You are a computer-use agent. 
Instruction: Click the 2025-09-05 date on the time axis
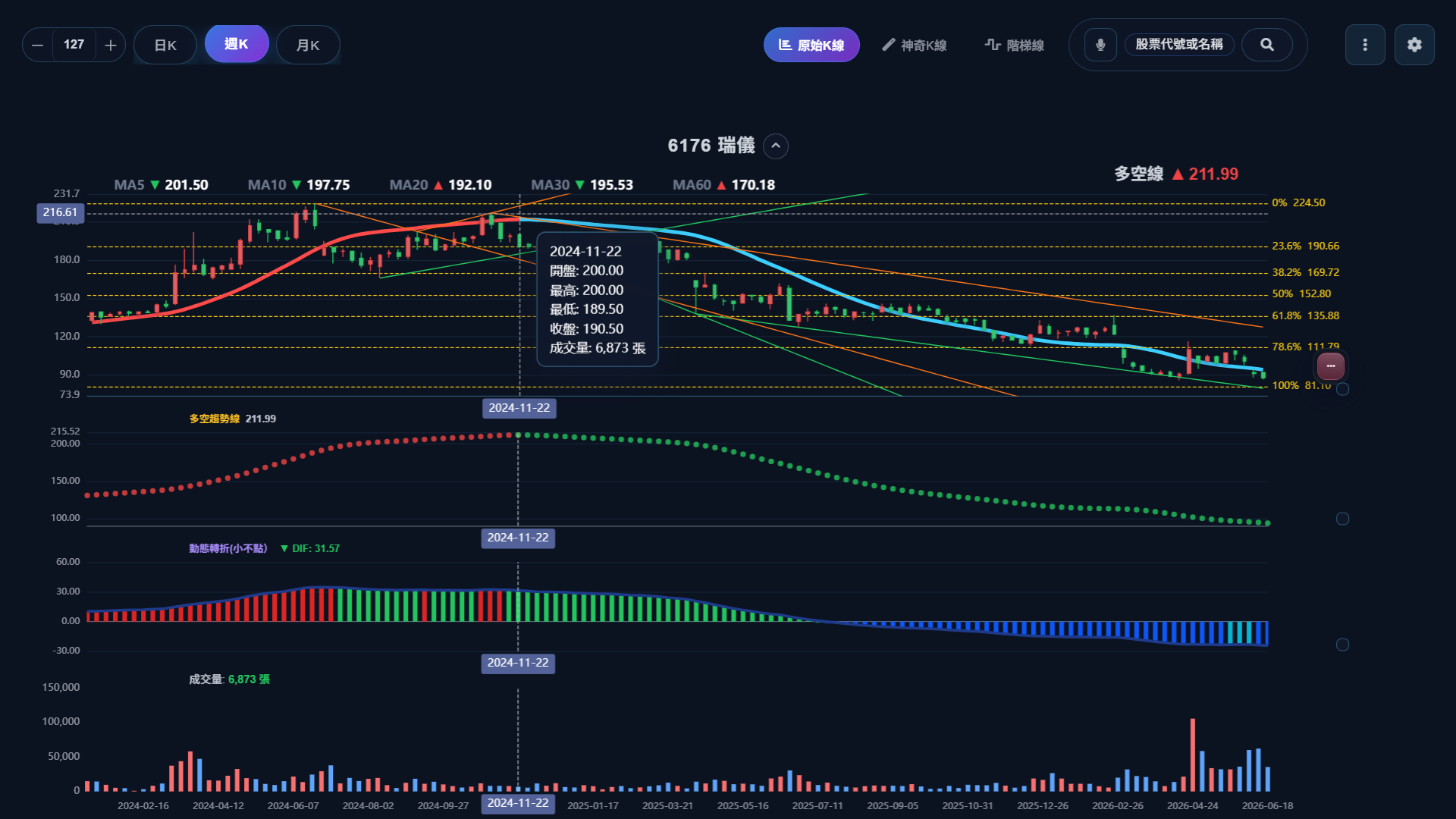[x=893, y=805]
